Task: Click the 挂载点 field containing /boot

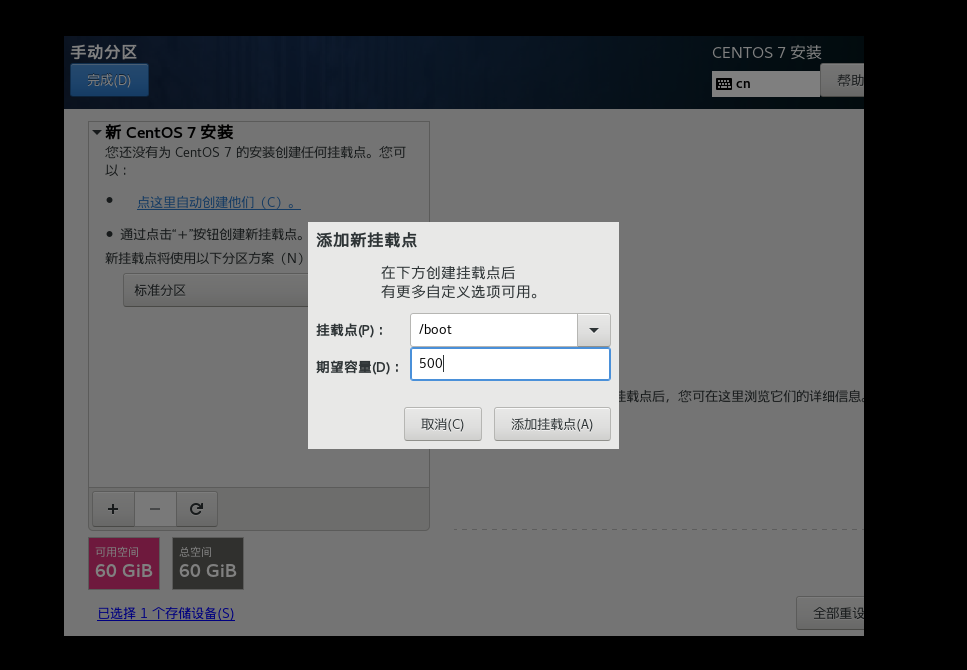Action: pos(494,330)
